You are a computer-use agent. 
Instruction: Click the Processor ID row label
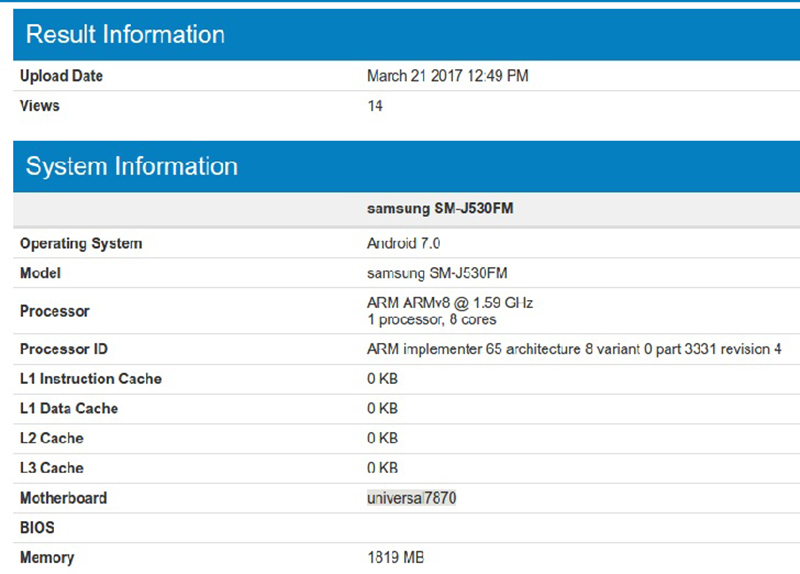click(64, 349)
